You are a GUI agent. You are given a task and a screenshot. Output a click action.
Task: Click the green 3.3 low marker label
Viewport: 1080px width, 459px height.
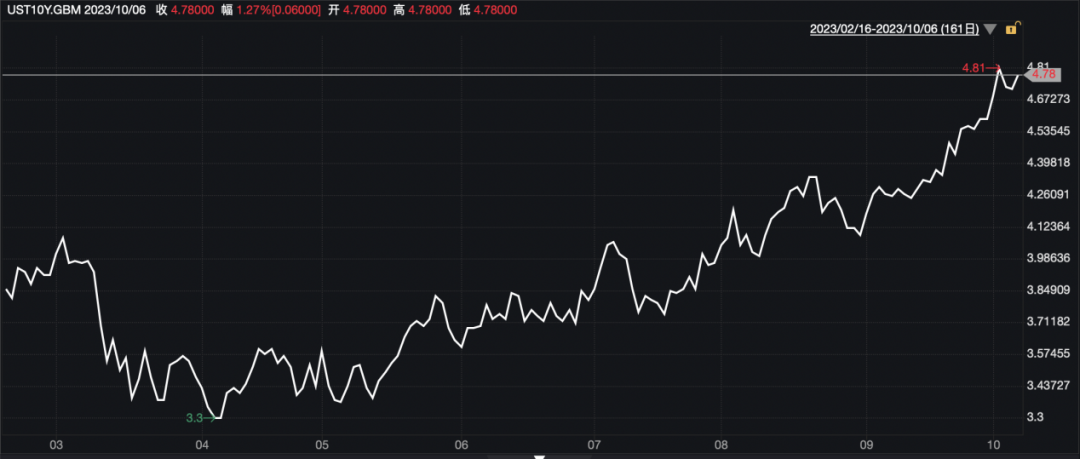click(x=194, y=418)
